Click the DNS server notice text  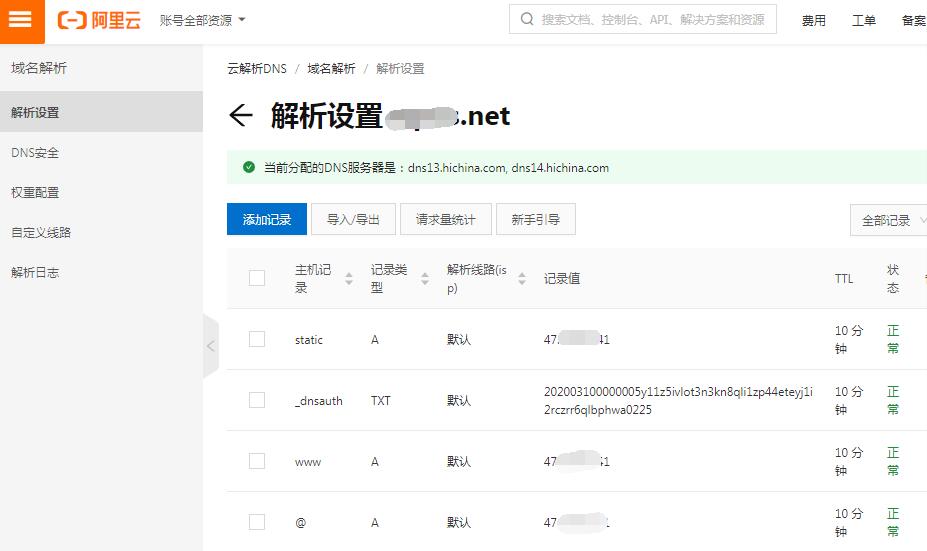tap(436, 168)
